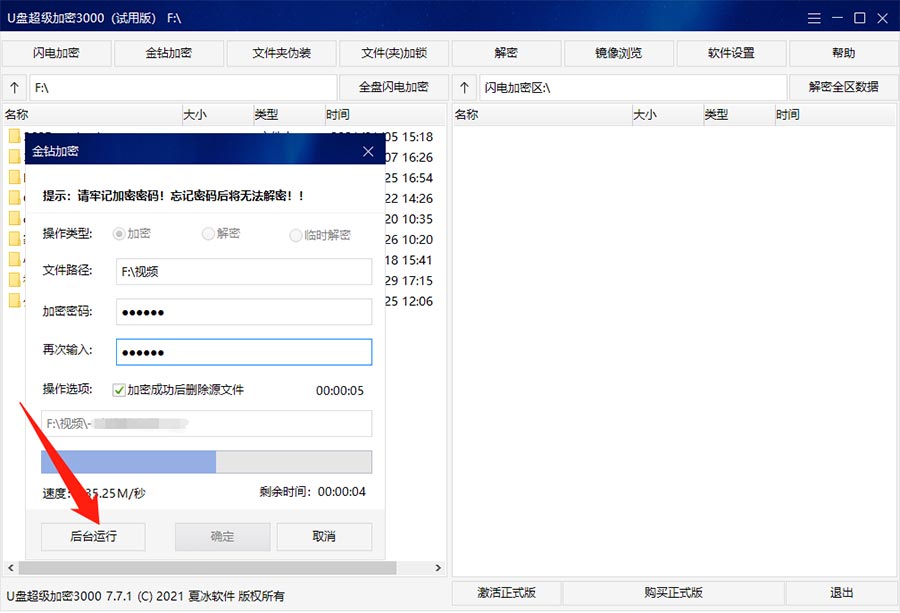Click the 闪电加密区:\ path address field
The image size is (900, 613).
[633, 88]
